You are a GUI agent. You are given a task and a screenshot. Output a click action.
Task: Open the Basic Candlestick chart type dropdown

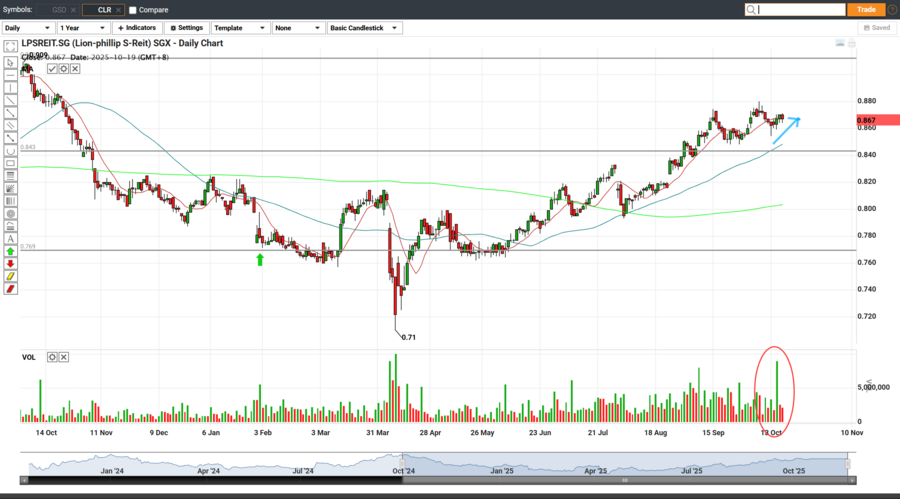[x=364, y=28]
